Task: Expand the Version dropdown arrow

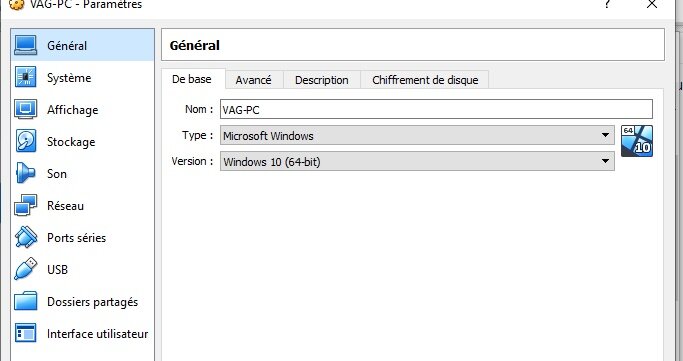Action: point(605,161)
